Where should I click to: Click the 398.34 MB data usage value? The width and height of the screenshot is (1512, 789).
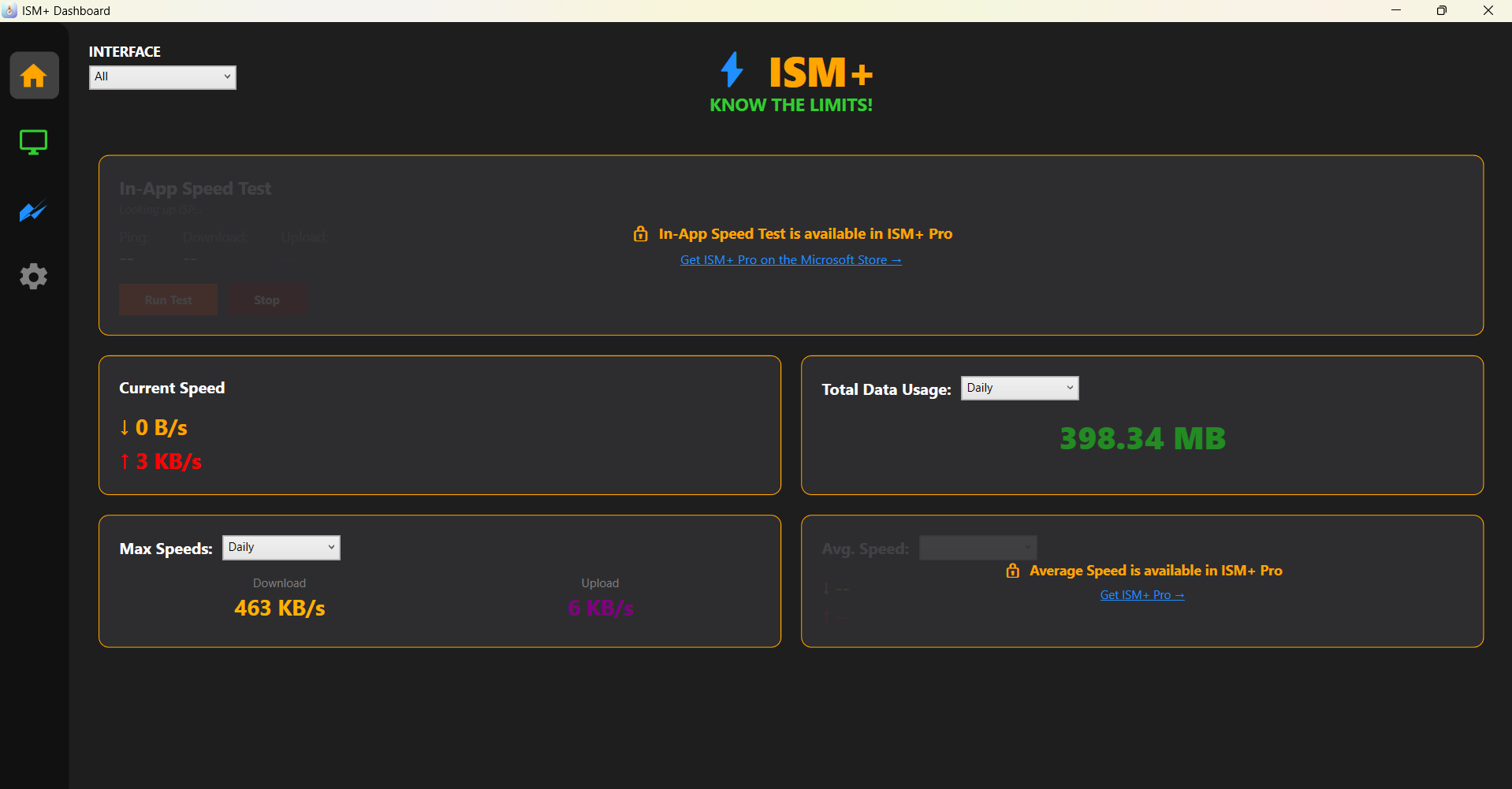tap(1142, 439)
